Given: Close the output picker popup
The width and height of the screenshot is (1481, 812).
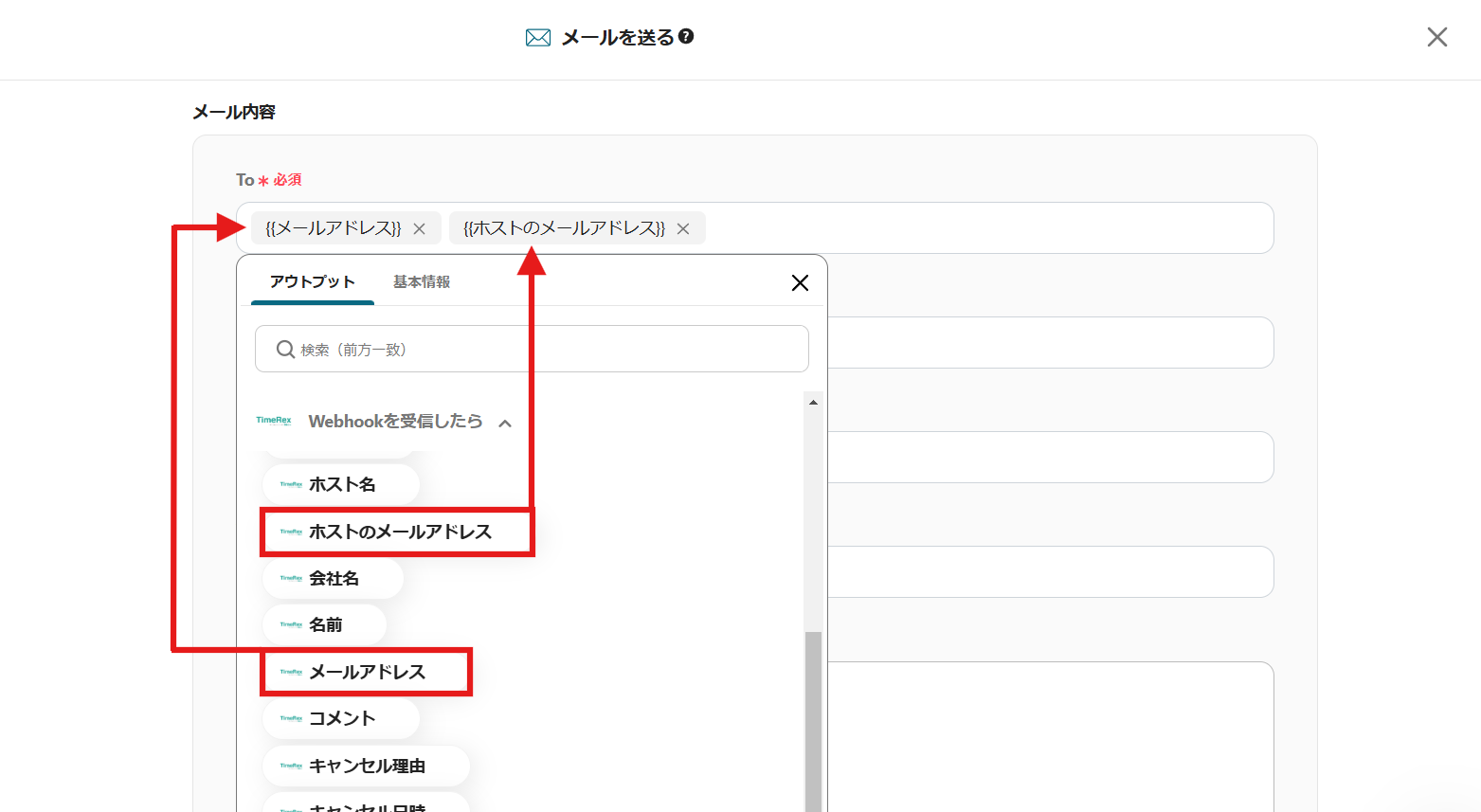Looking at the screenshot, I should pyautogui.click(x=800, y=282).
